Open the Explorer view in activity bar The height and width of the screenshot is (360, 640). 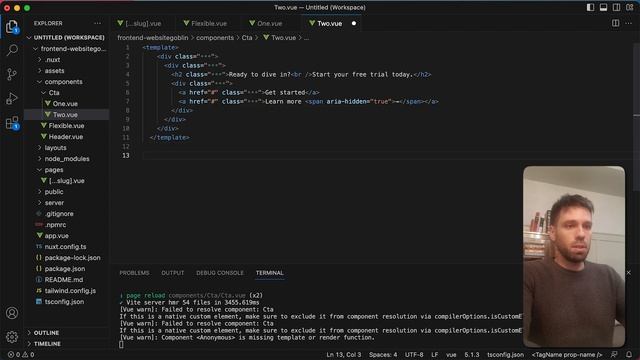12,27
